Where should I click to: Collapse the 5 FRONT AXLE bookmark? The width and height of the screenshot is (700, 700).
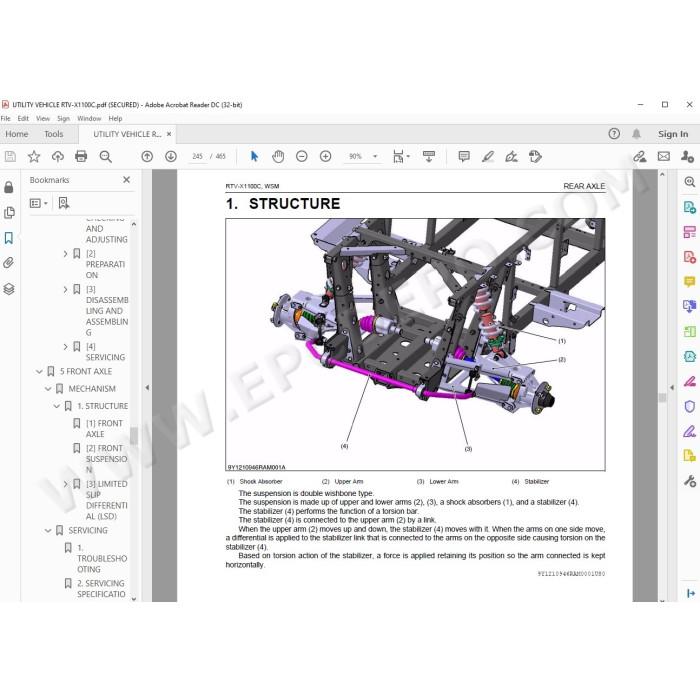pyautogui.click(x=39, y=371)
